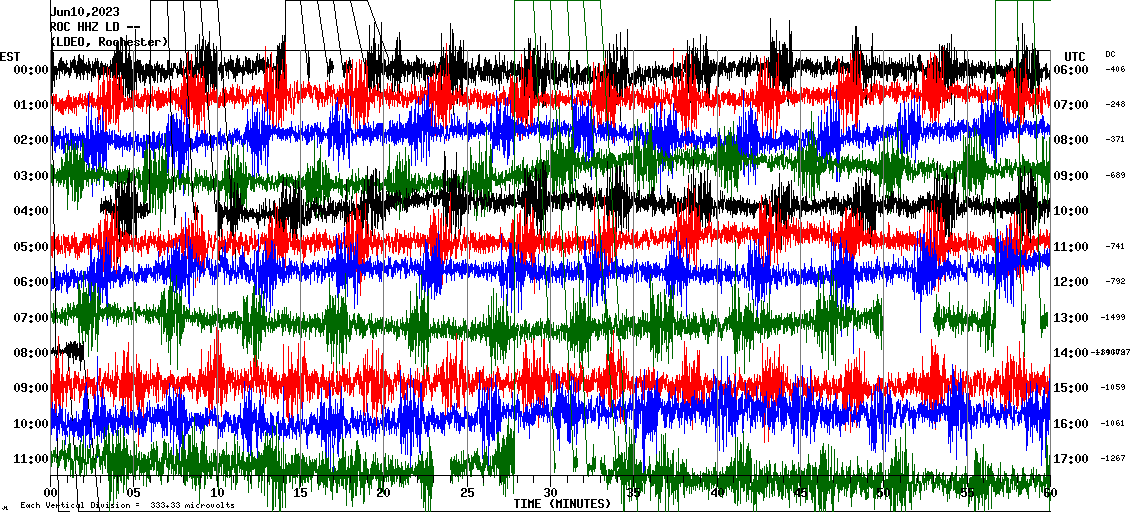Screen dimensions: 1130x519
Task: Select the 05:00 EST row label
Action: 30,247
